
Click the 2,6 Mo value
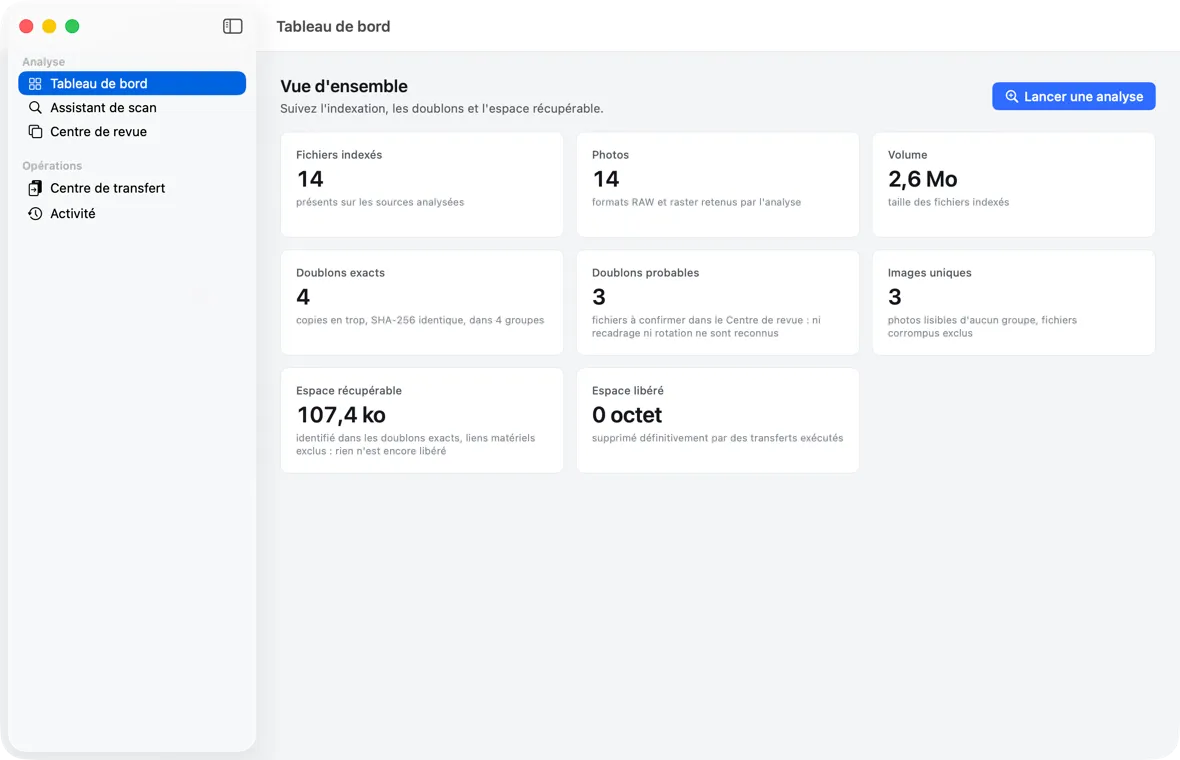[x=923, y=179]
